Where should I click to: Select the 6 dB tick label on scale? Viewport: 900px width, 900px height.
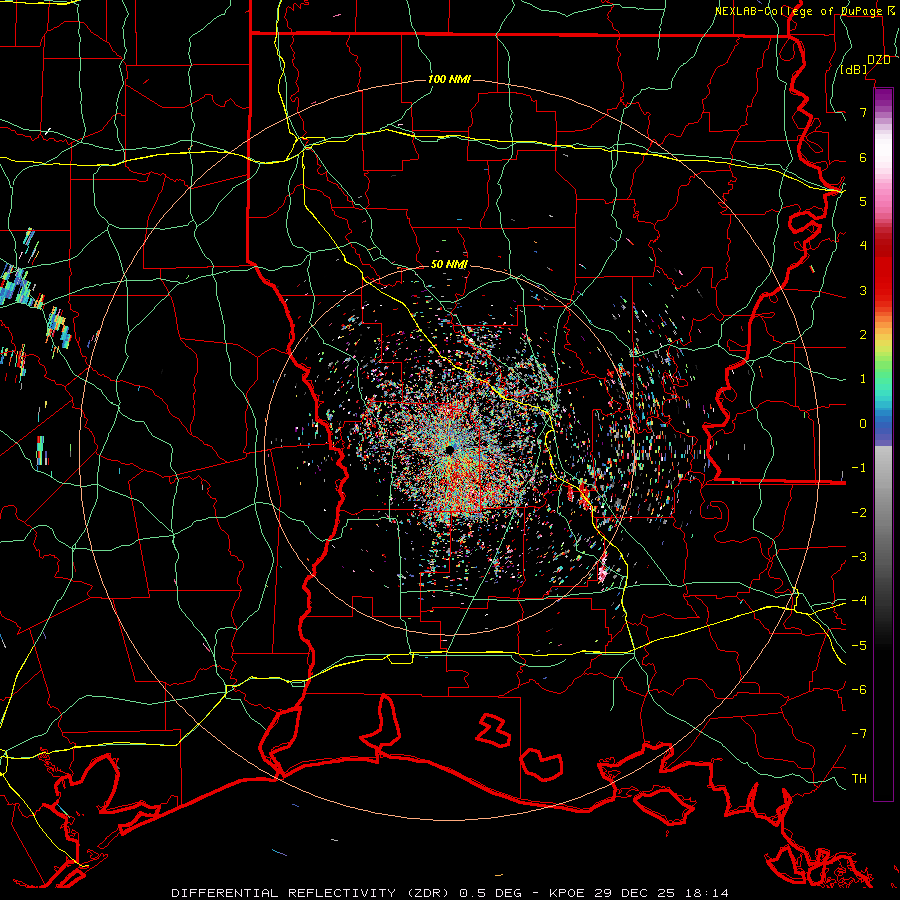coord(863,157)
